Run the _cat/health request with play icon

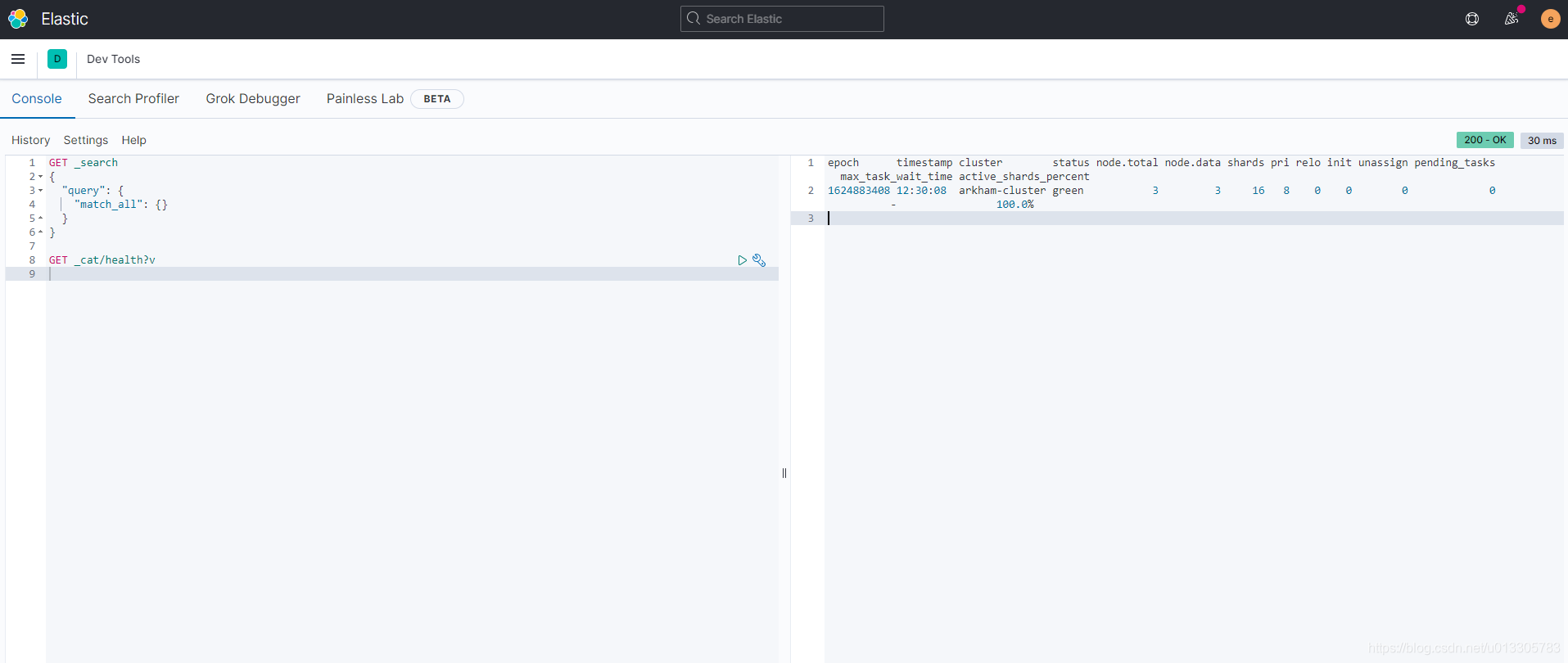point(742,260)
